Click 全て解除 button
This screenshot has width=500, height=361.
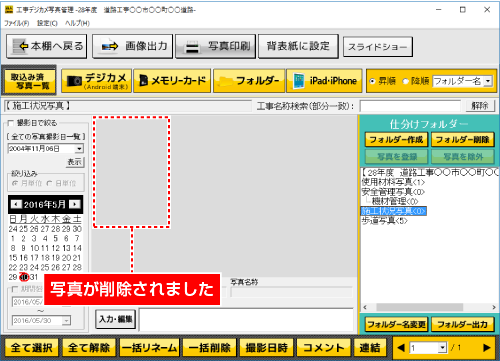coord(89,348)
